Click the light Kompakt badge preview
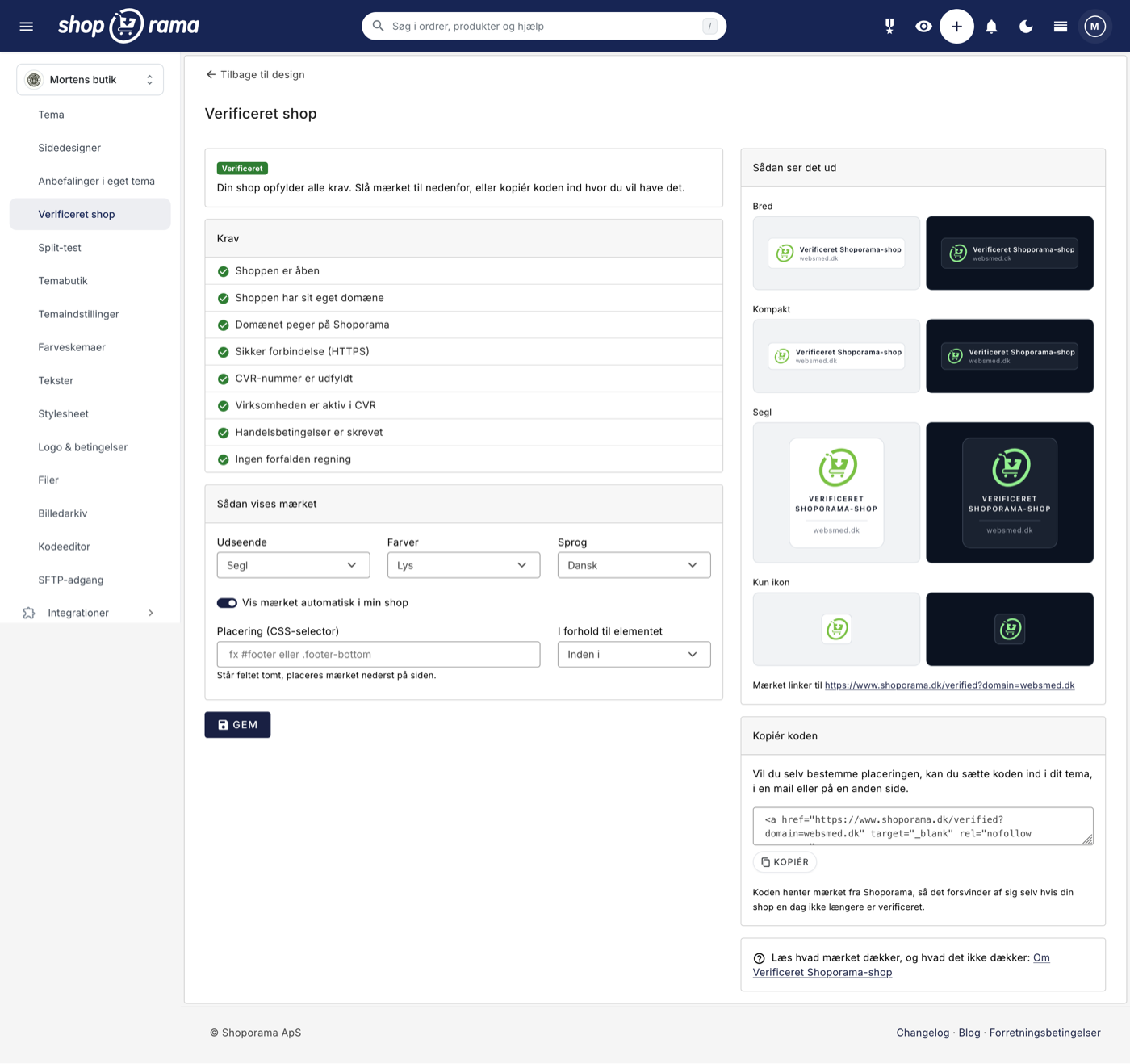 click(x=836, y=356)
